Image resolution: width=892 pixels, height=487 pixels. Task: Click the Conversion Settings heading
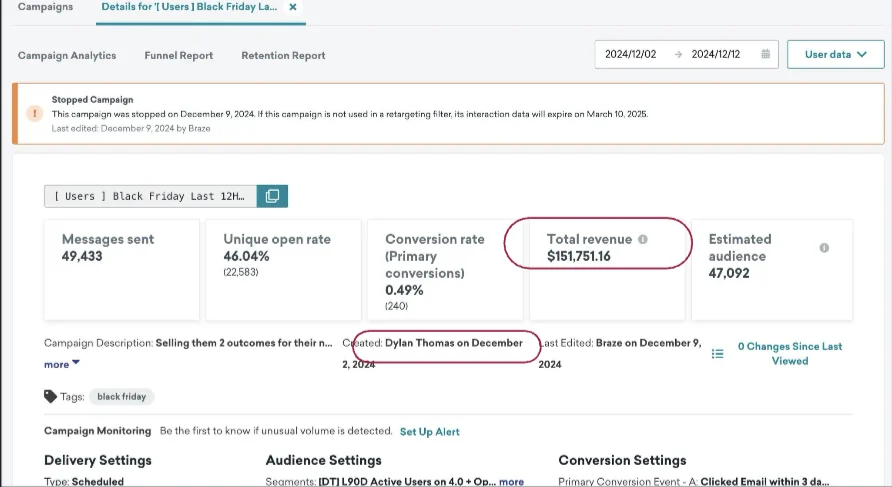[x=622, y=460]
